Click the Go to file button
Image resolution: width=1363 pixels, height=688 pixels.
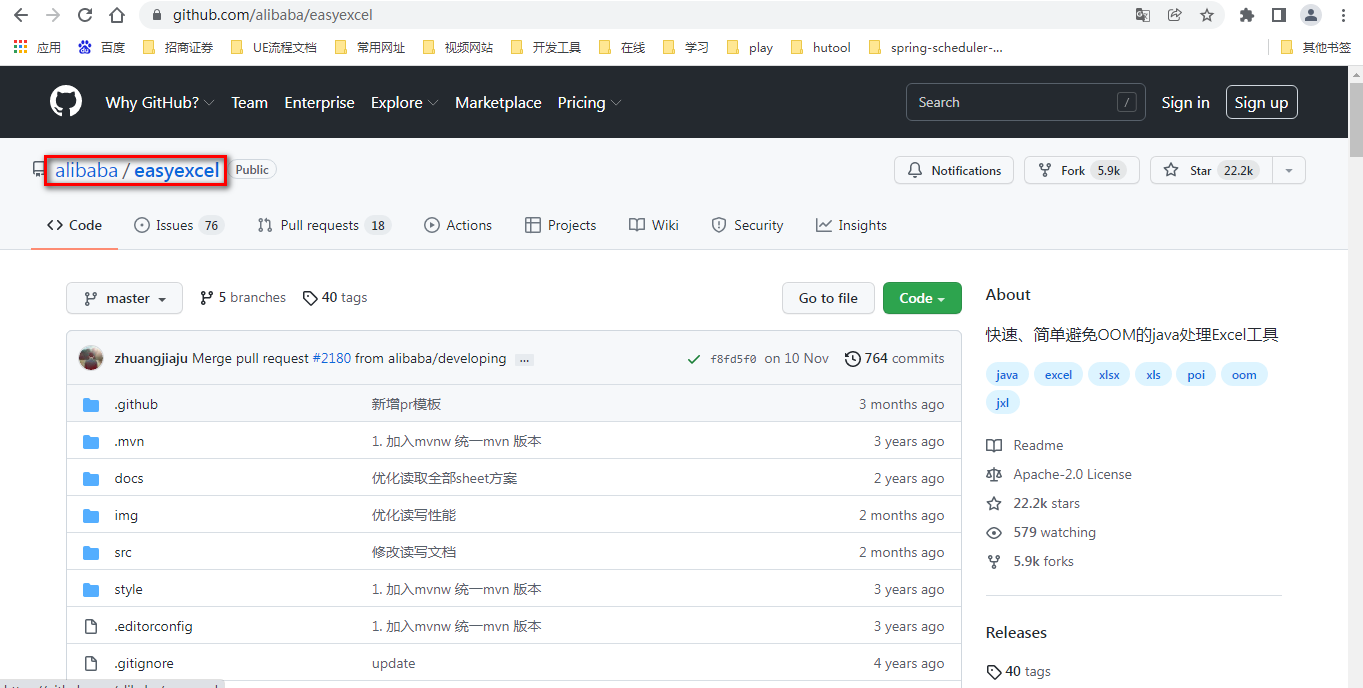(x=828, y=298)
